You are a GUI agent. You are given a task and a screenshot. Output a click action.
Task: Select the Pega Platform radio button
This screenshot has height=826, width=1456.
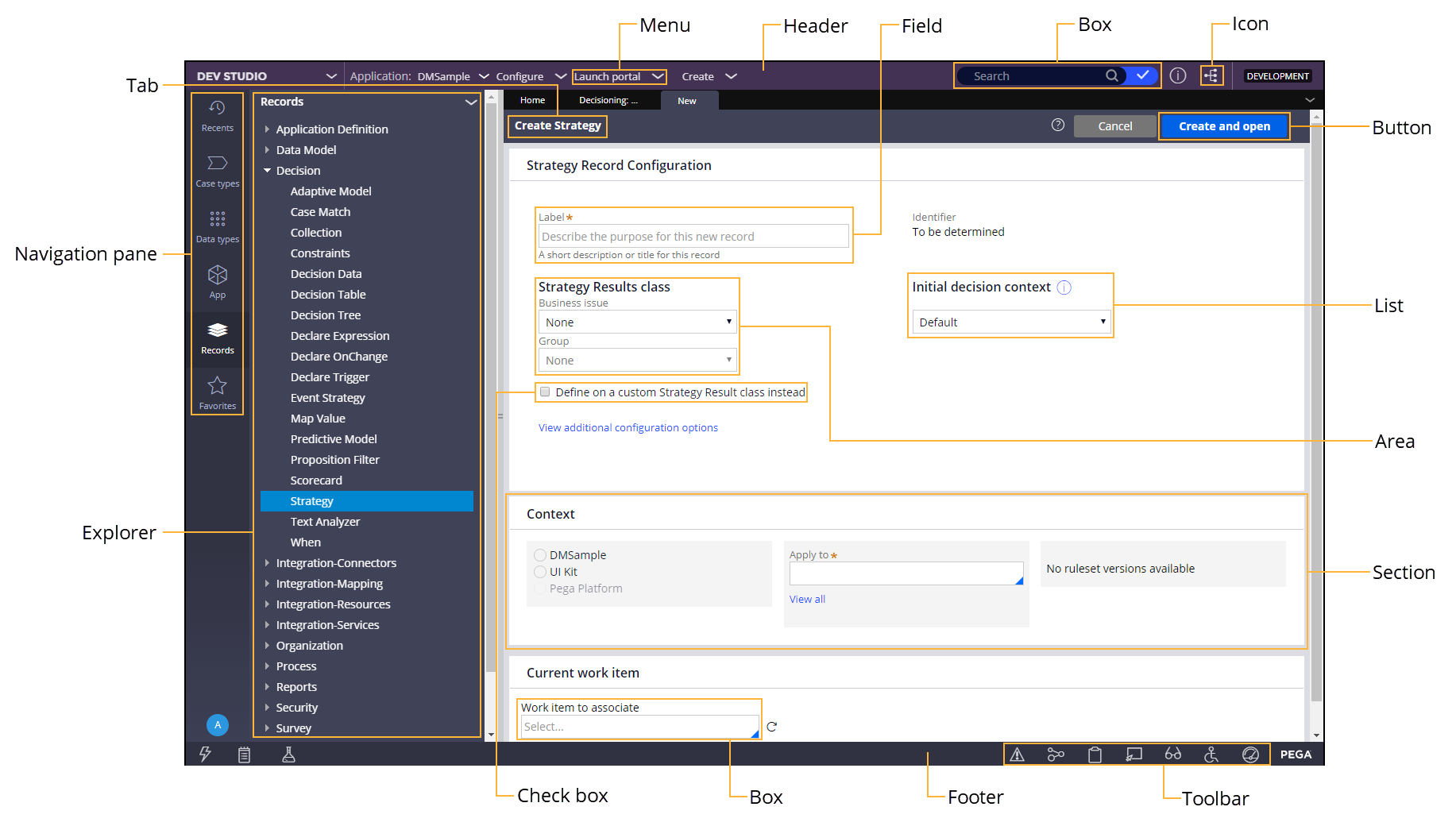tap(540, 588)
